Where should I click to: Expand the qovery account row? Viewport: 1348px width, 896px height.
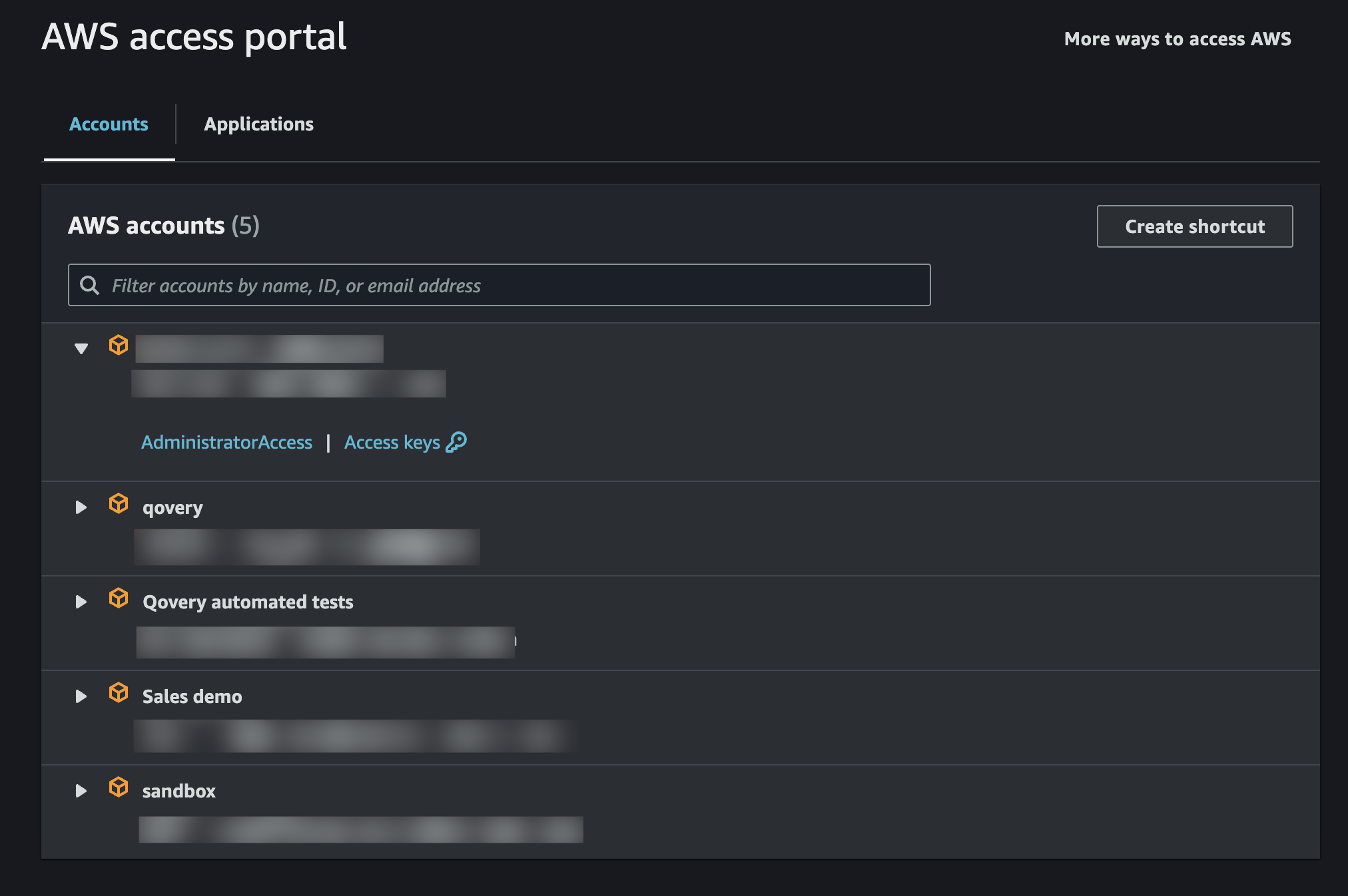[x=81, y=507]
